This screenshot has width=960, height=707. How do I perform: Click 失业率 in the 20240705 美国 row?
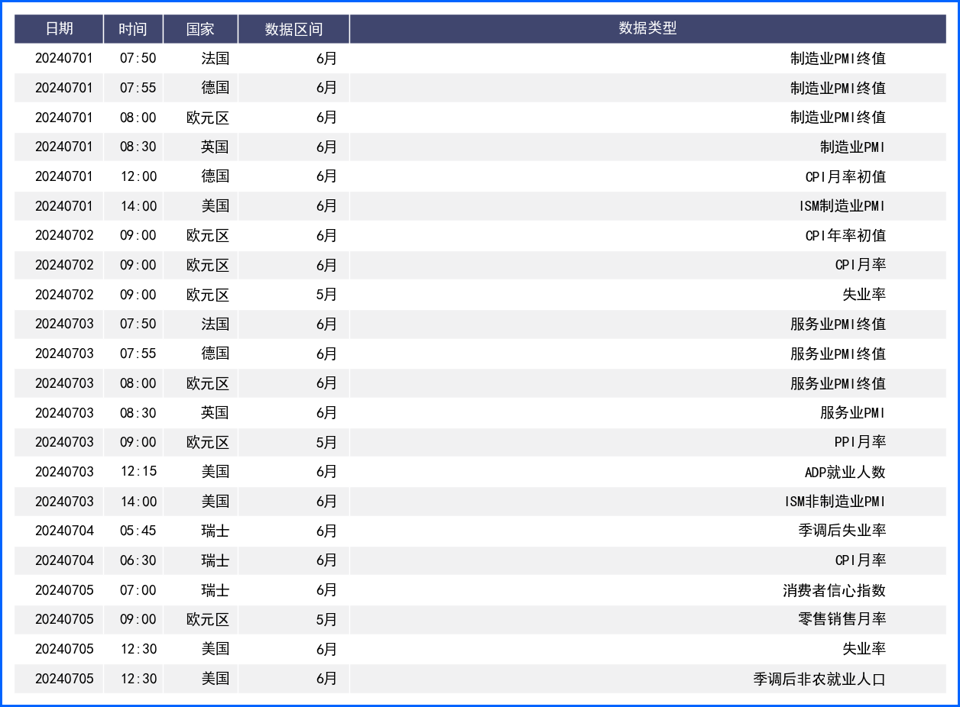click(864, 649)
